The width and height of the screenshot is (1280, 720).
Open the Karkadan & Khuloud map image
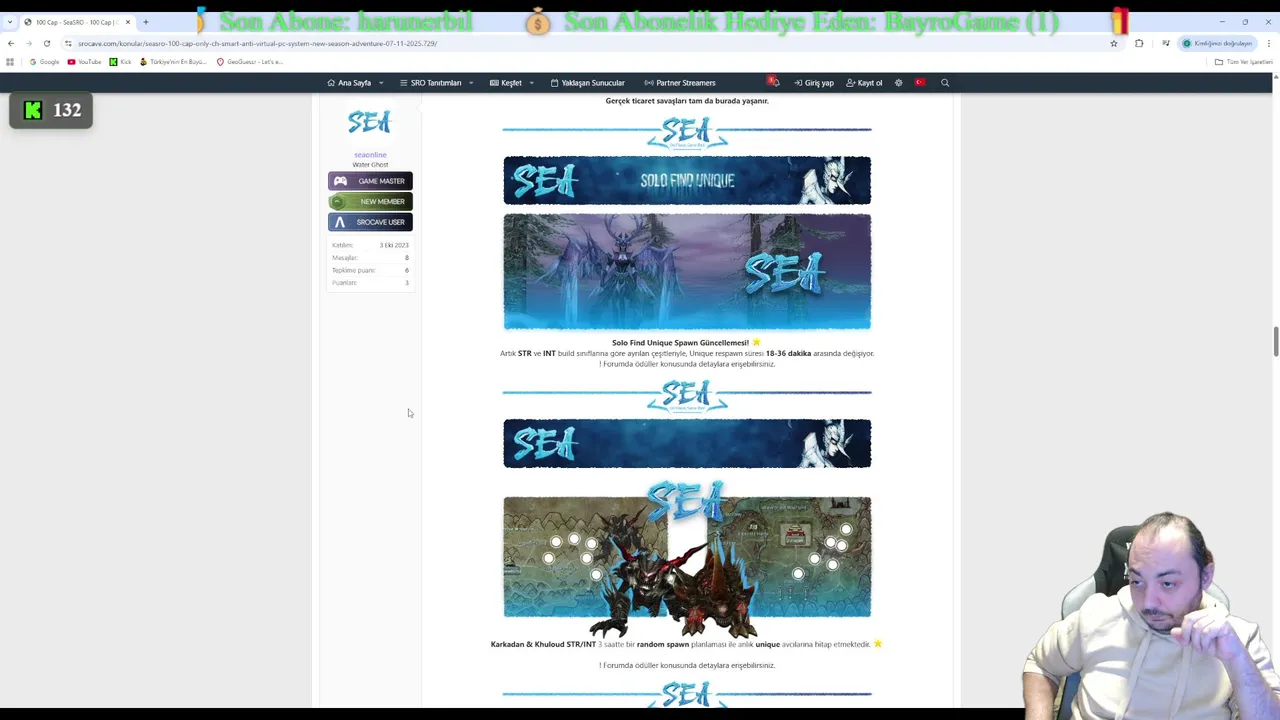687,557
